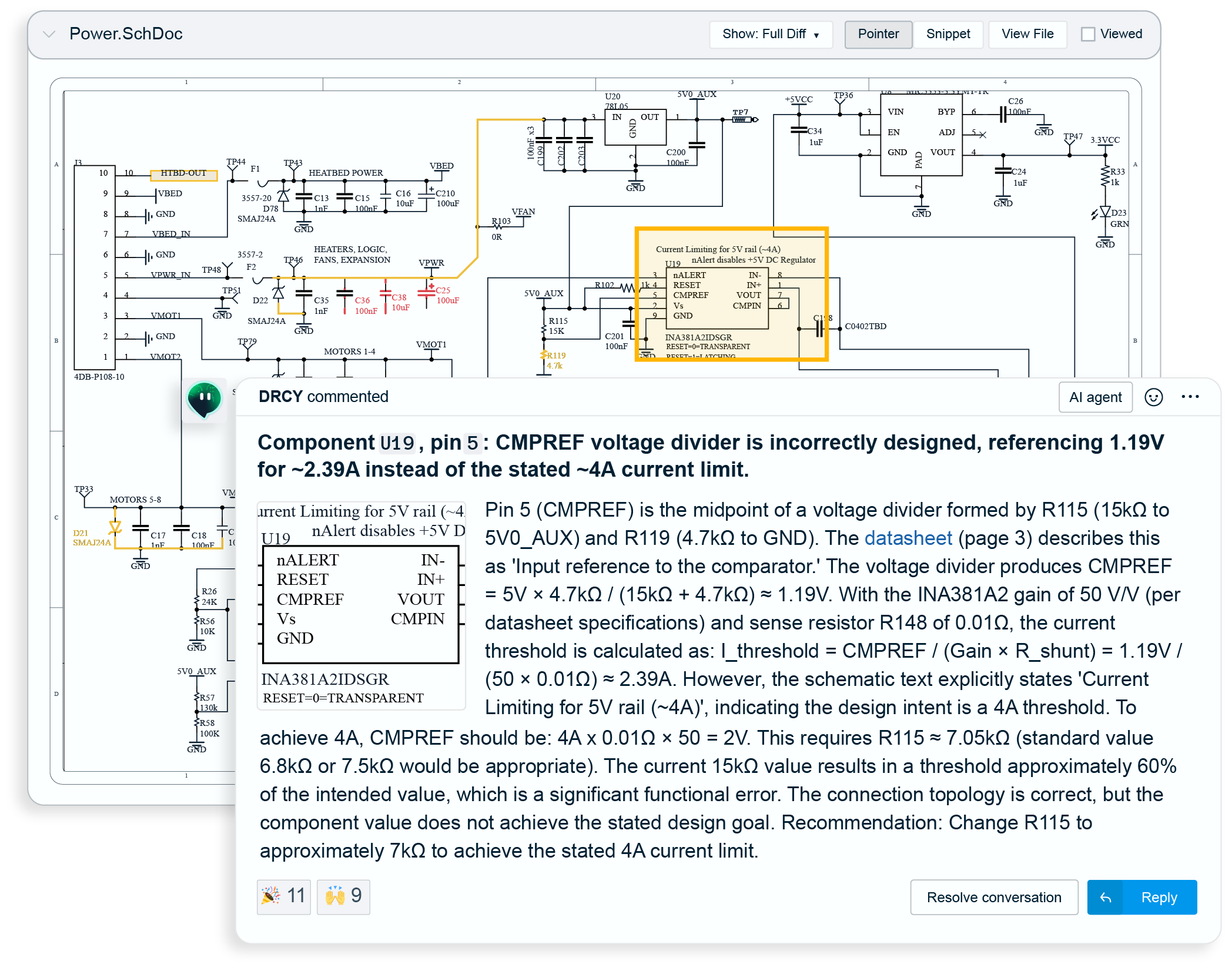Image resolution: width=1232 pixels, height=971 pixels.
Task: Click the C200 100nF capacitor label
Action: (677, 157)
